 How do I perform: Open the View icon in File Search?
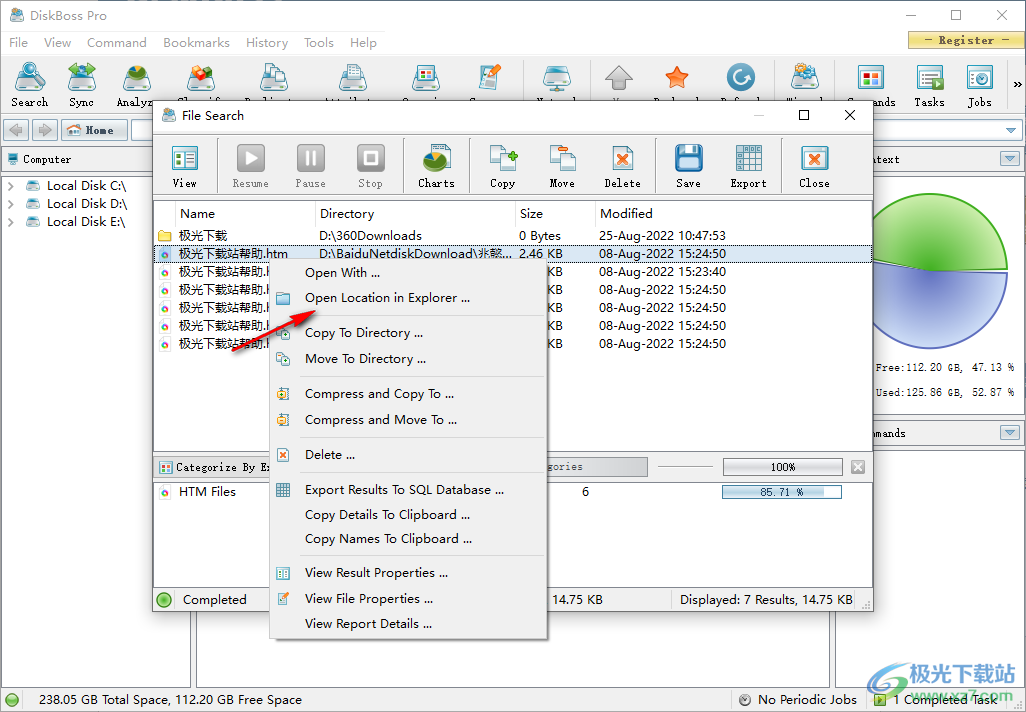185,166
